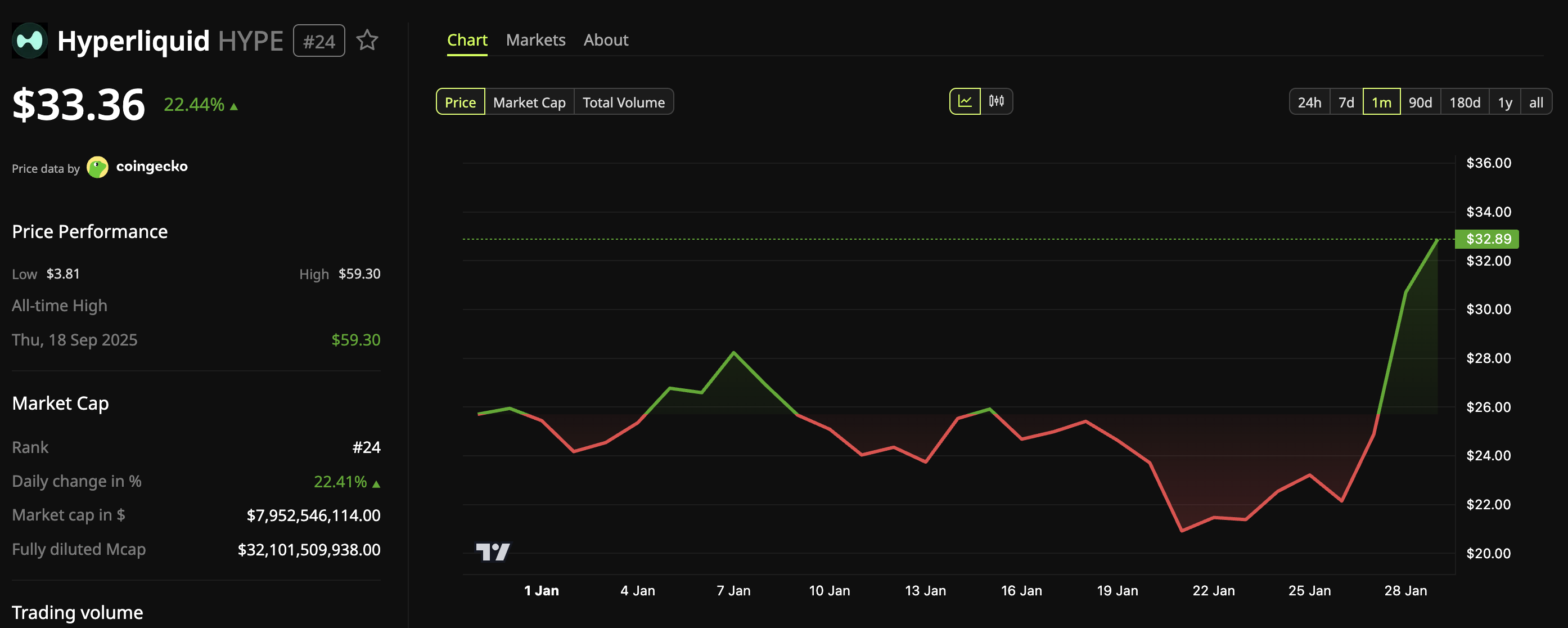Toggle the Price chart mode

tap(460, 102)
